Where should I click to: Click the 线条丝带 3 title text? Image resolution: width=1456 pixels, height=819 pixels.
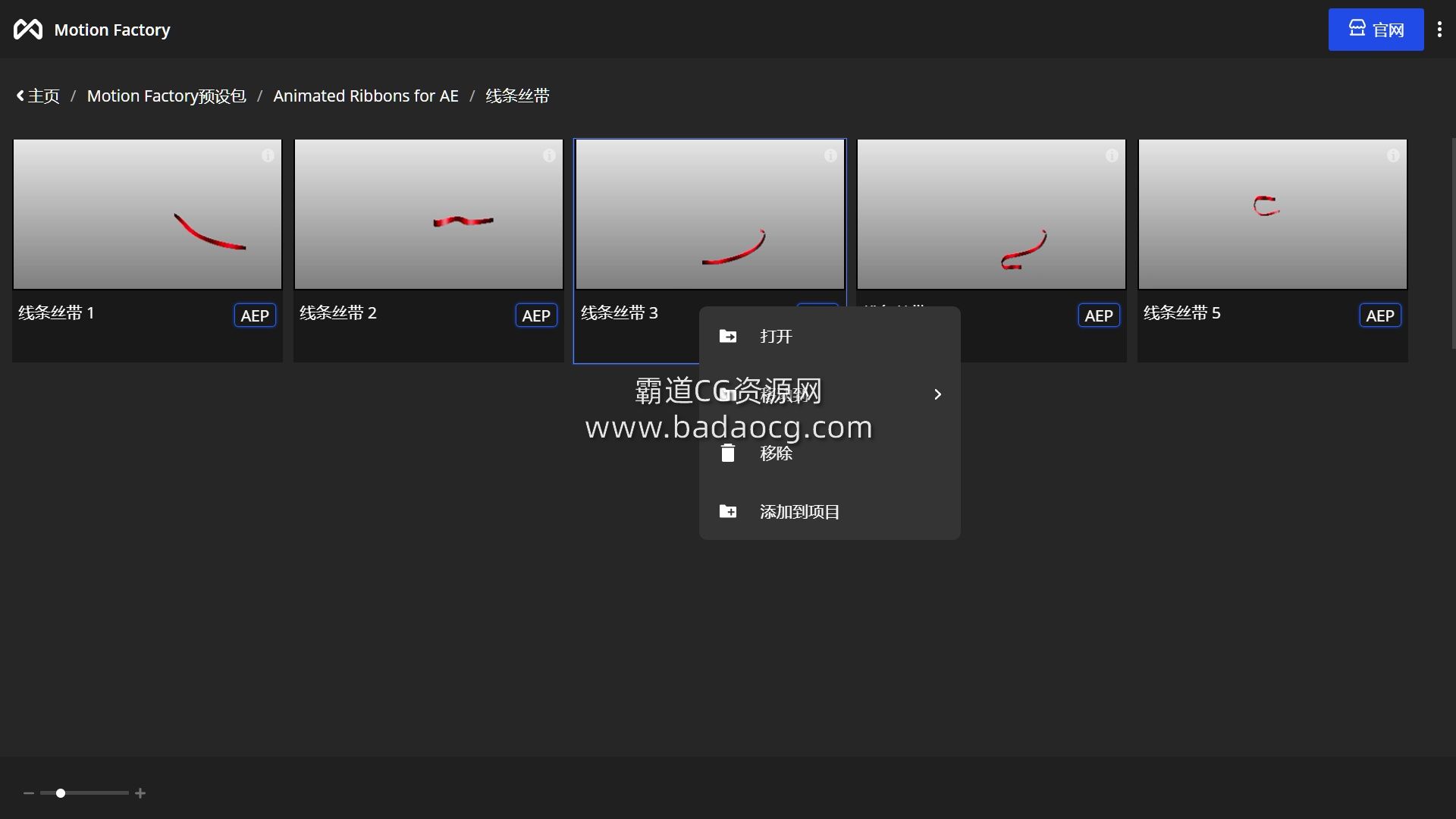tap(619, 313)
